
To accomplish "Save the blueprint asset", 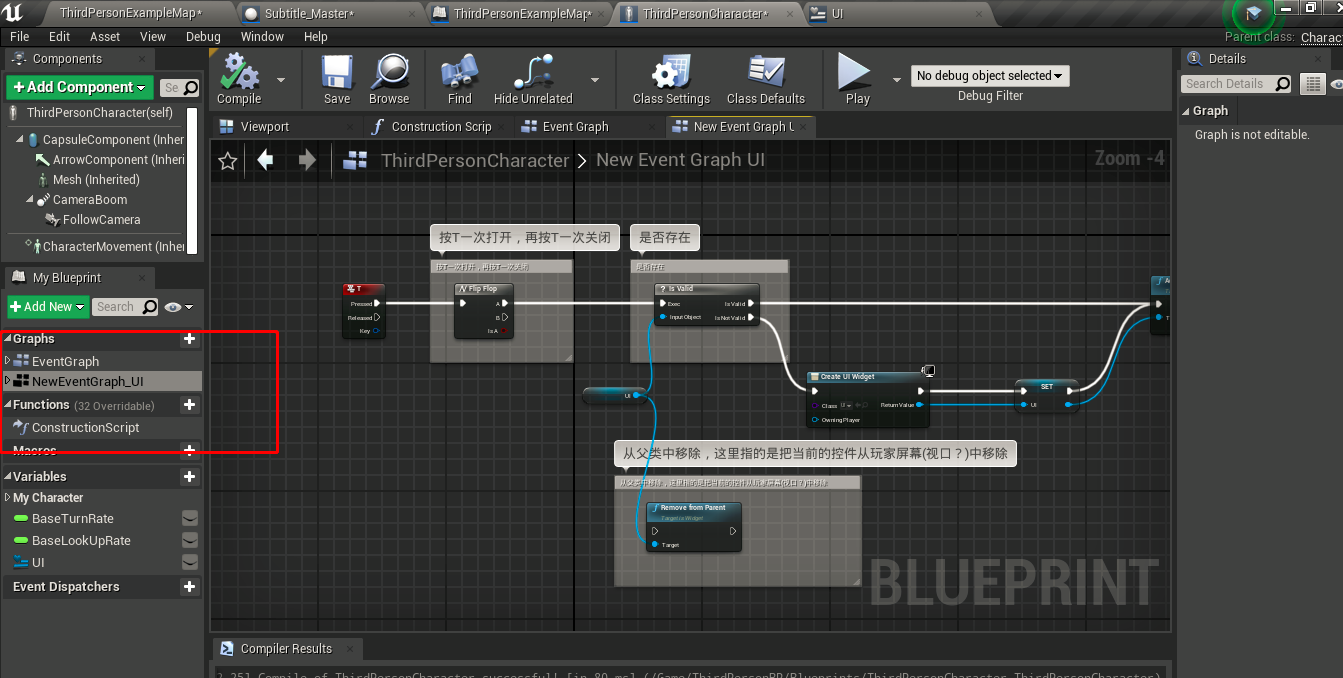I will pos(336,79).
